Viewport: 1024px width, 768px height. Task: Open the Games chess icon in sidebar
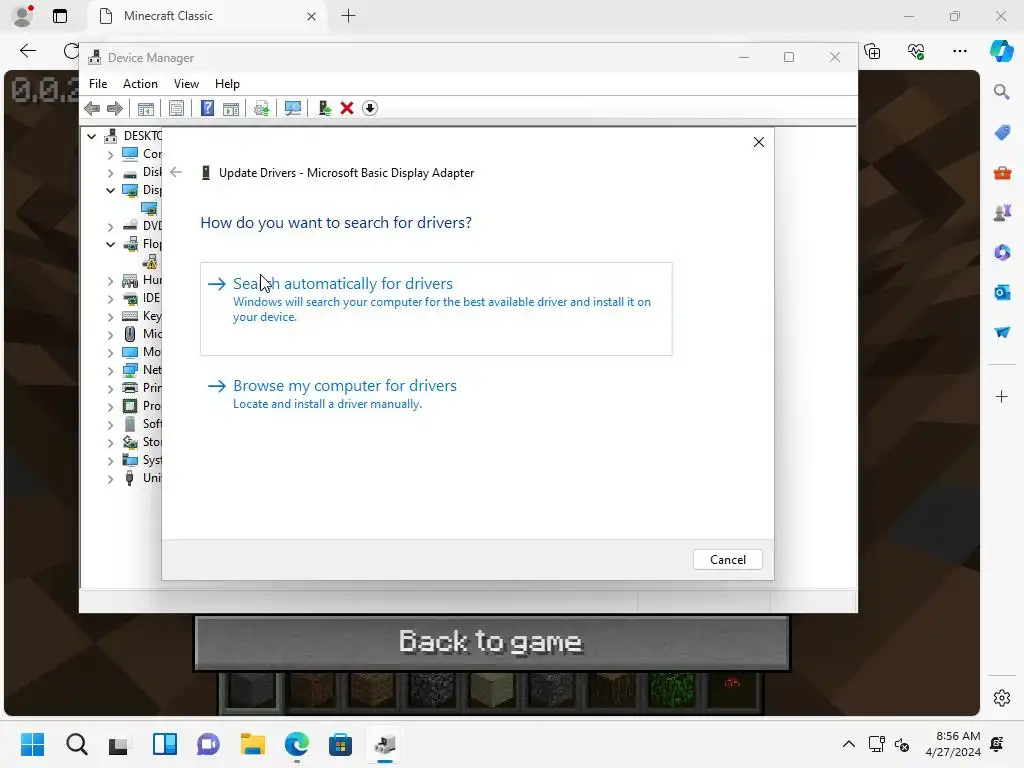1002,212
